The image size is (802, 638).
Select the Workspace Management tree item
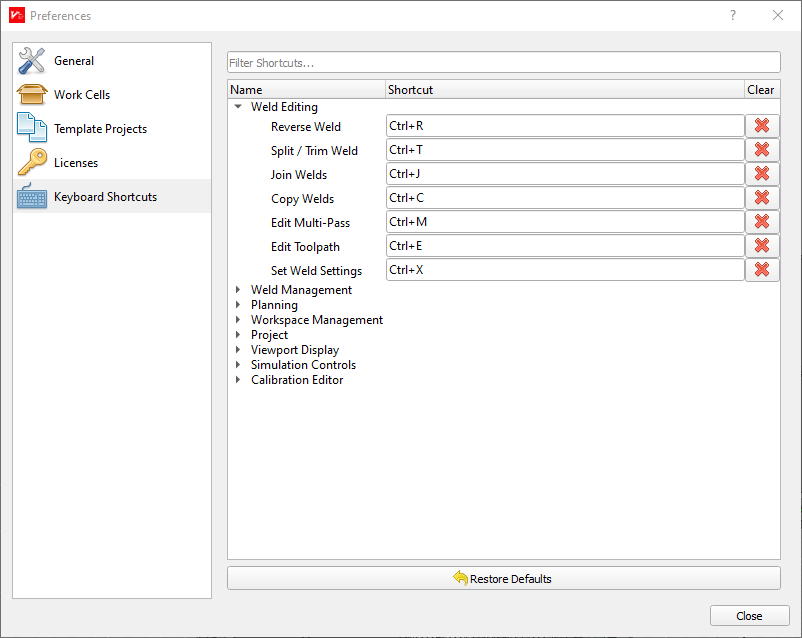click(317, 320)
